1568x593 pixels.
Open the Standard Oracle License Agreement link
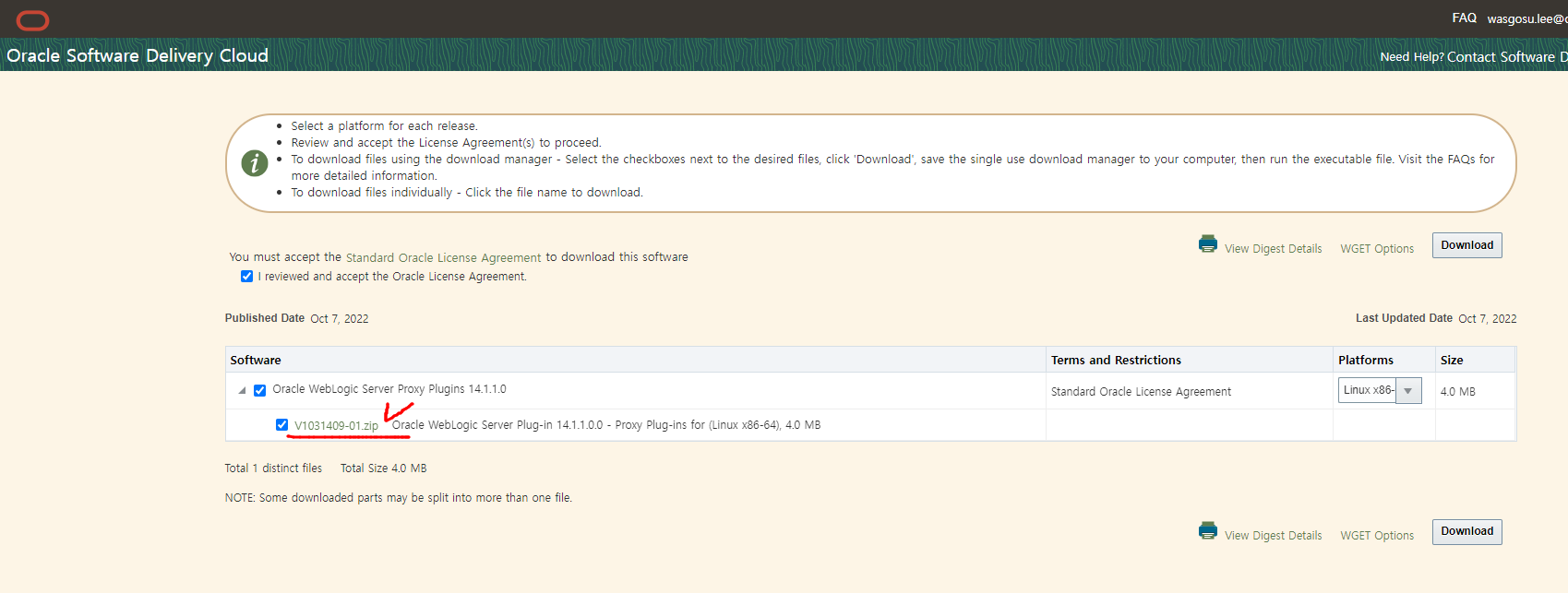tap(443, 258)
